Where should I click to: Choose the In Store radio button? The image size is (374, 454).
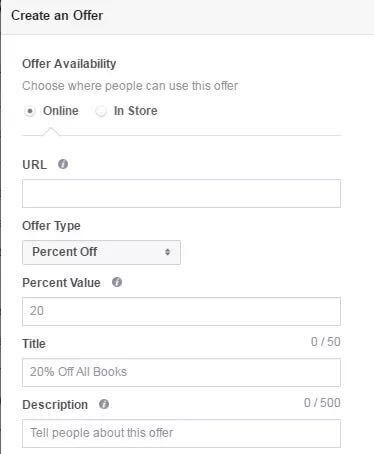(101, 111)
